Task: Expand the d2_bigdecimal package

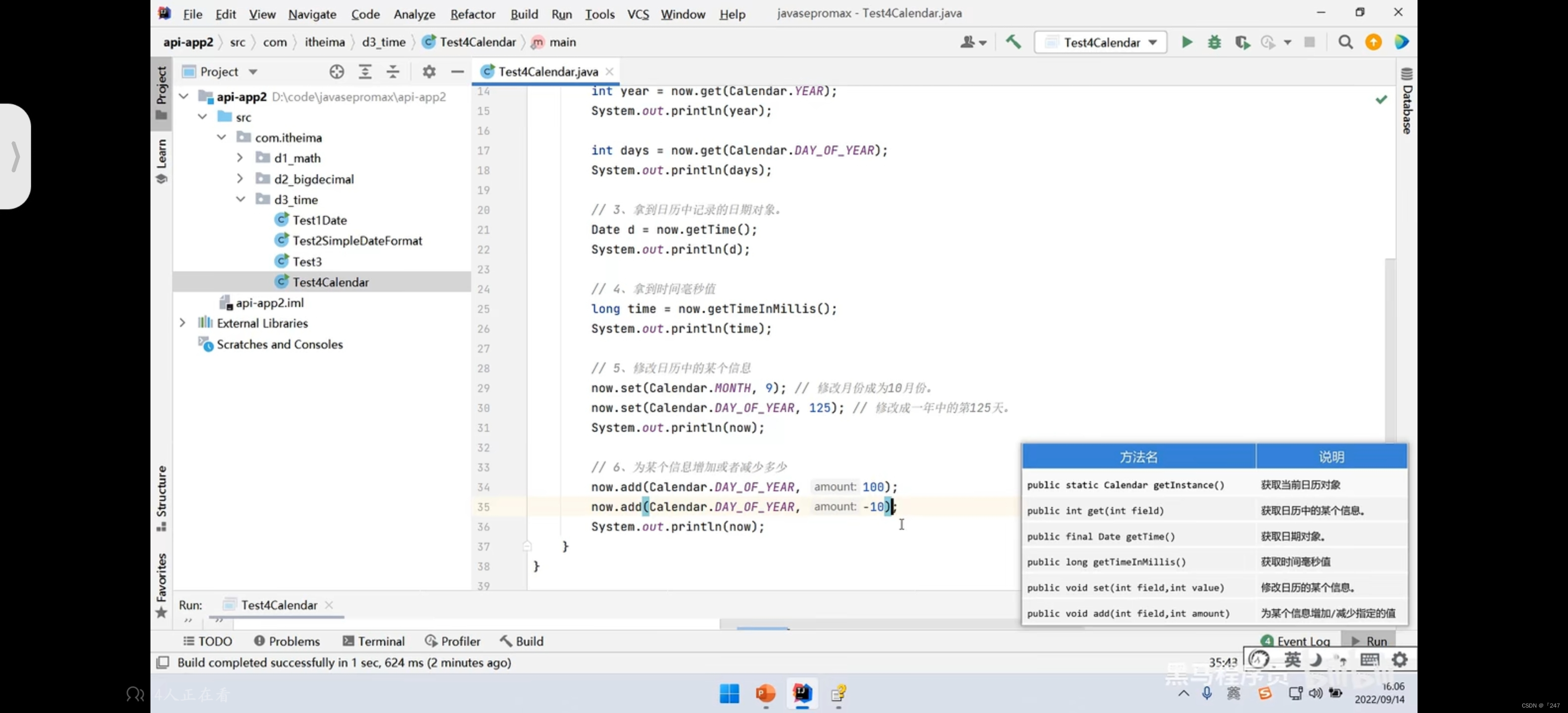Action: tap(240, 178)
